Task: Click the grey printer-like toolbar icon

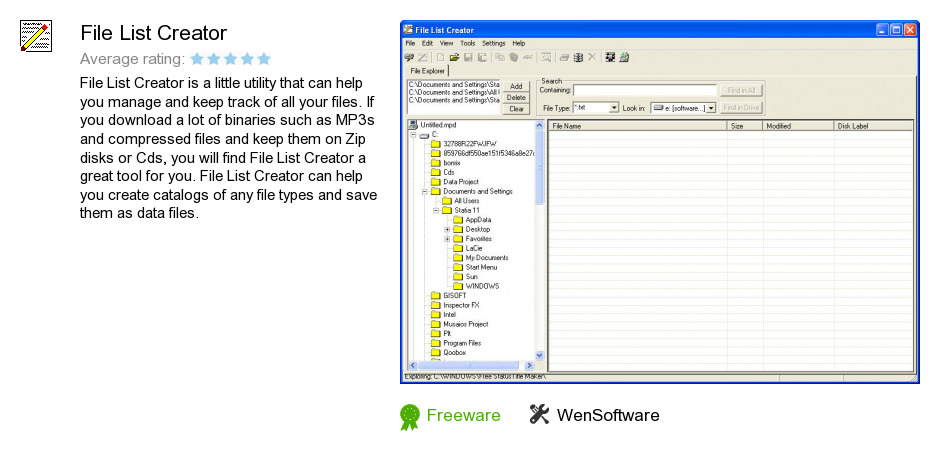Action: click(x=564, y=58)
